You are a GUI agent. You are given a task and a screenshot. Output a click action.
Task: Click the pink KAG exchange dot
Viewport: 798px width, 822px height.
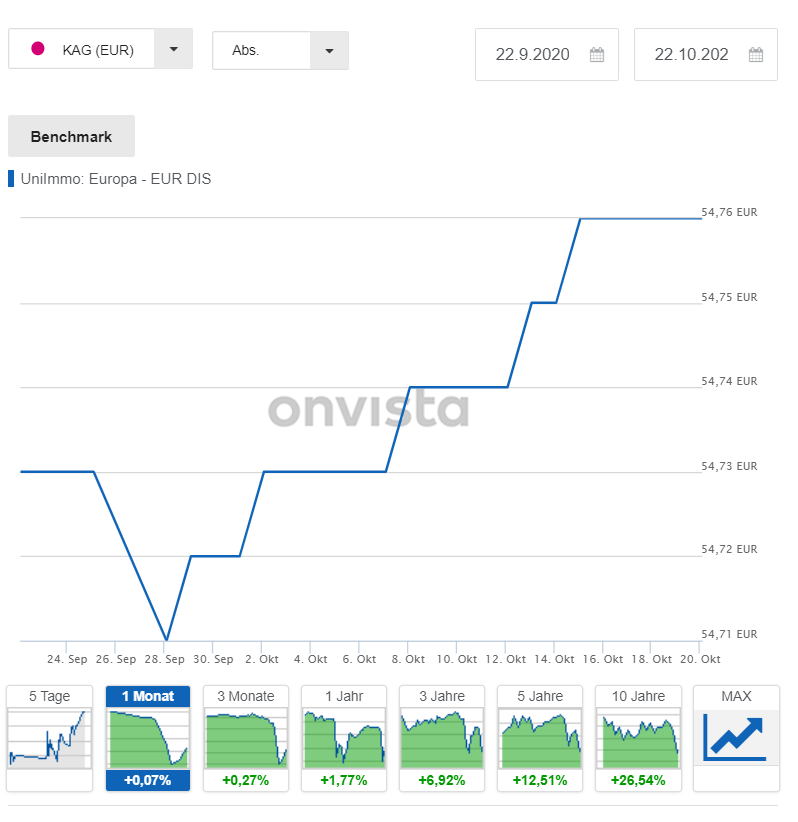point(39,49)
